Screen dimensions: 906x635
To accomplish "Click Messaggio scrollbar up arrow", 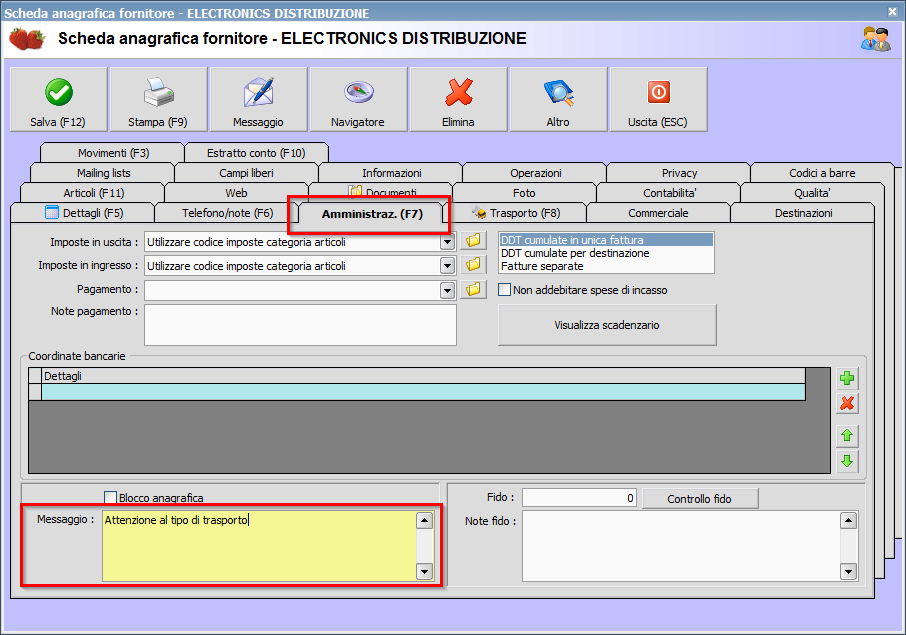I will tap(424, 520).
